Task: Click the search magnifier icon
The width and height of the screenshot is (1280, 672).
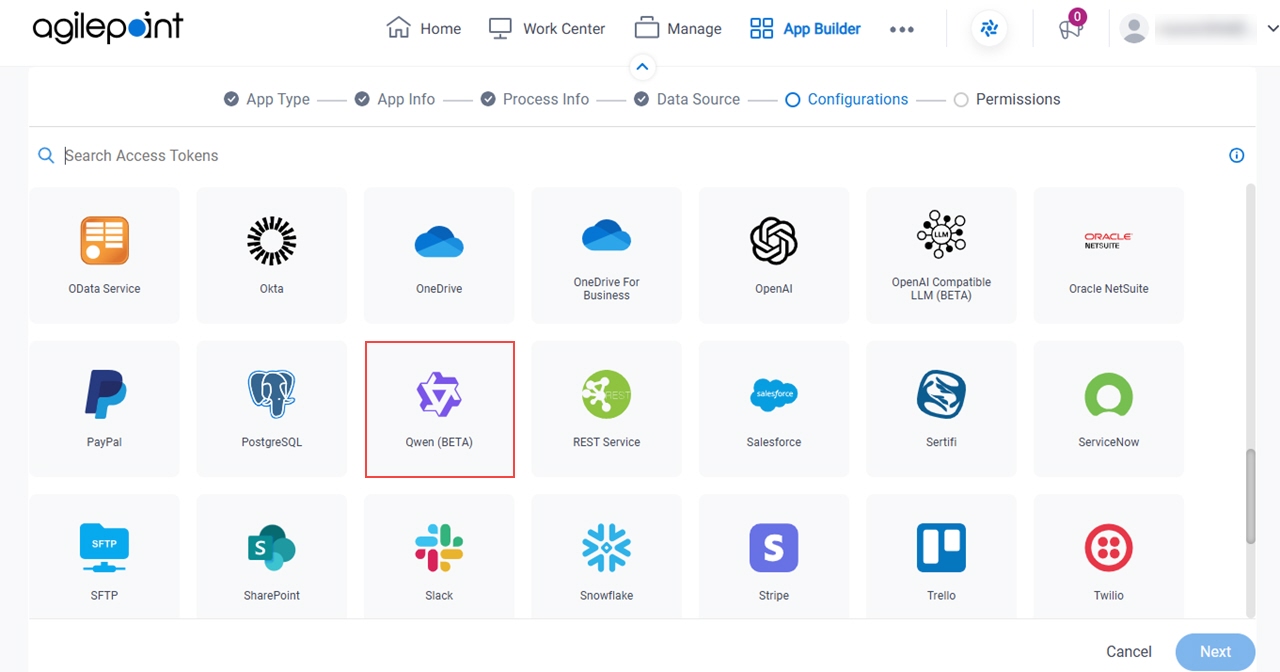Action: 46,155
